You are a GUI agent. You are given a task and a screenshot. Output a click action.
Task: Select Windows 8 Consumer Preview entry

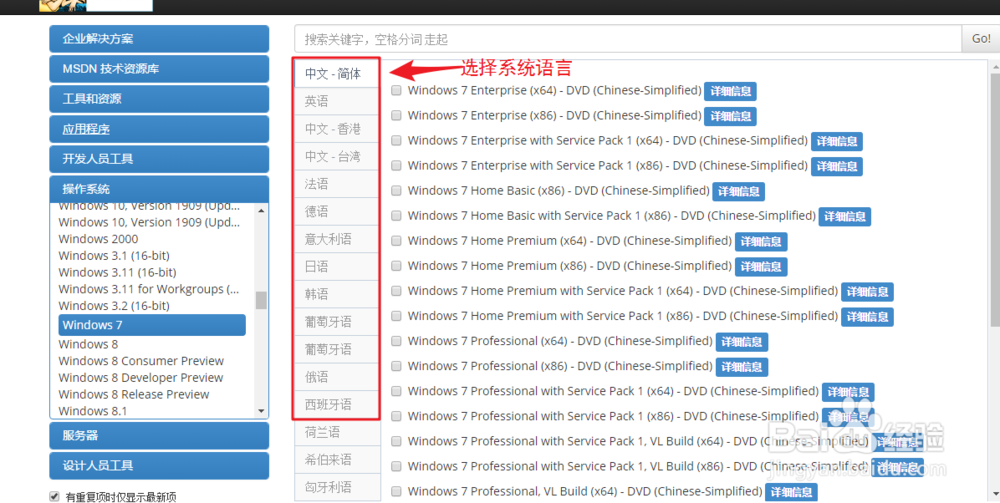(141, 361)
